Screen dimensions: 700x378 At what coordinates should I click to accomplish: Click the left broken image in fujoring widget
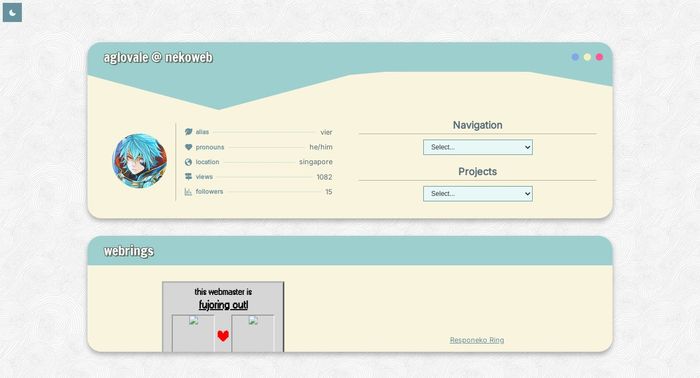(193, 333)
